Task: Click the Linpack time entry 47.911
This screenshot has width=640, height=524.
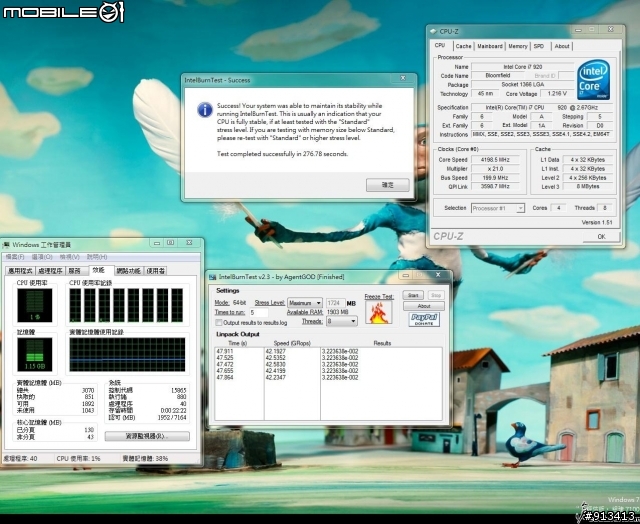Action: click(225, 351)
